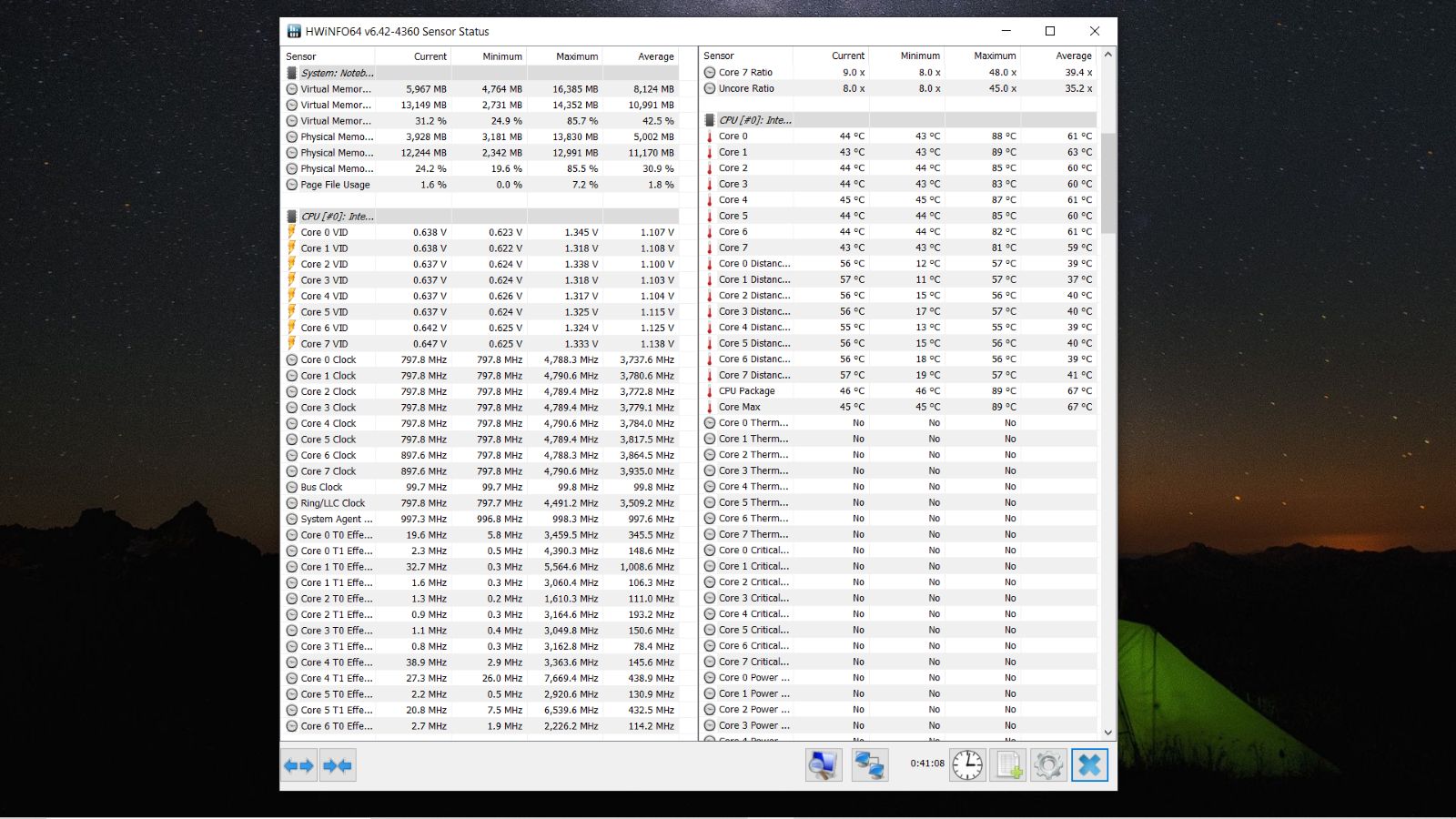Open sensor settings via gear icon
The height and width of the screenshot is (819, 1456).
1048,765
